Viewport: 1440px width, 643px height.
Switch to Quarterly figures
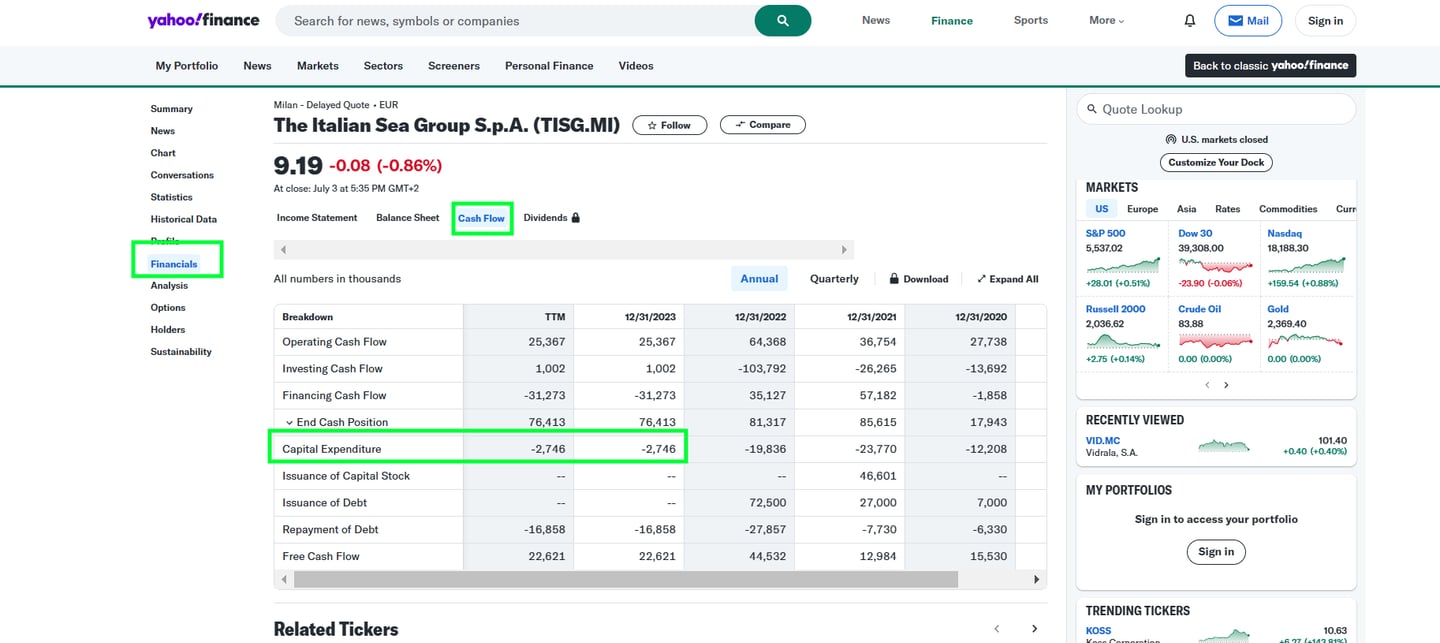pos(833,278)
